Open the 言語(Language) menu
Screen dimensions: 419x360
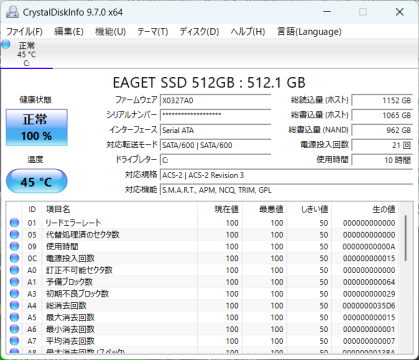(309, 32)
